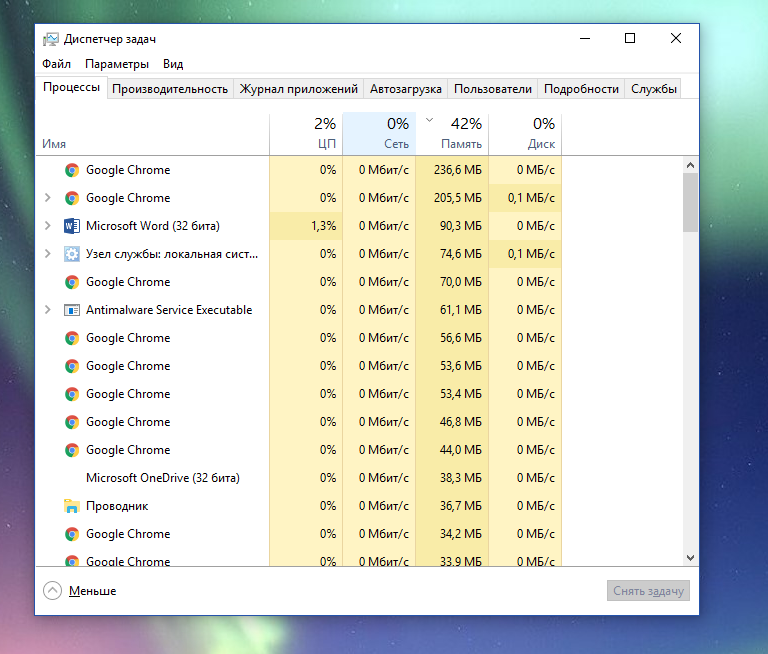Image resolution: width=768 pixels, height=654 pixels.
Task: Close the Диспетчер задач window
Action: coord(676,38)
